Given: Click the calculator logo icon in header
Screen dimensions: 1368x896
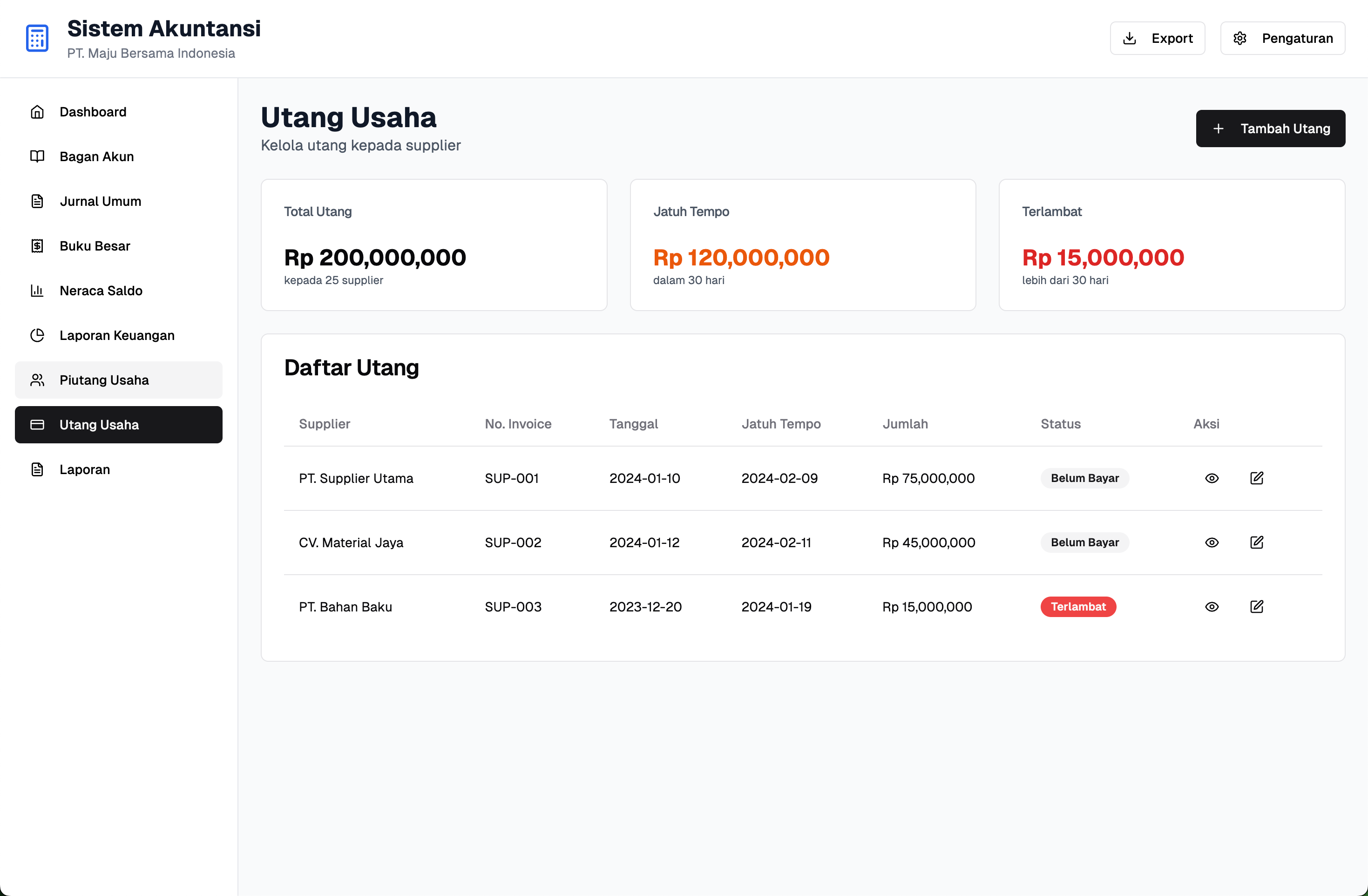Looking at the screenshot, I should click(x=37, y=39).
